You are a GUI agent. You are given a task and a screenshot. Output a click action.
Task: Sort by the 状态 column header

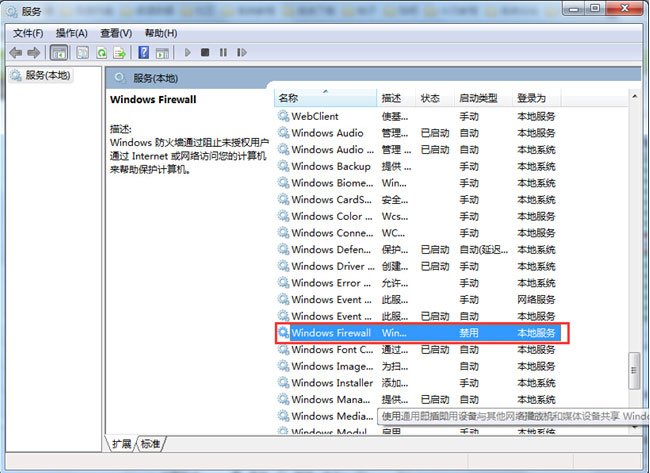coord(434,98)
